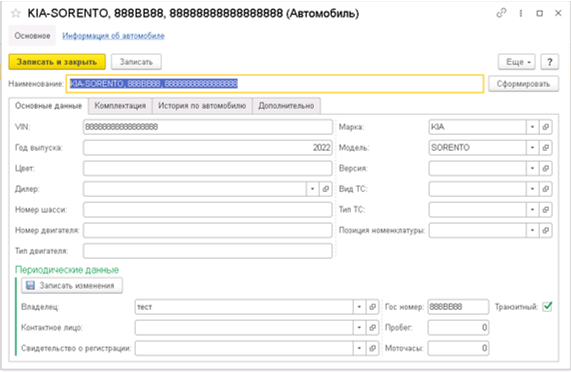This screenshot has height=372, width=571.
Task: Open the Вид ТС dropdown
Action: point(532,189)
